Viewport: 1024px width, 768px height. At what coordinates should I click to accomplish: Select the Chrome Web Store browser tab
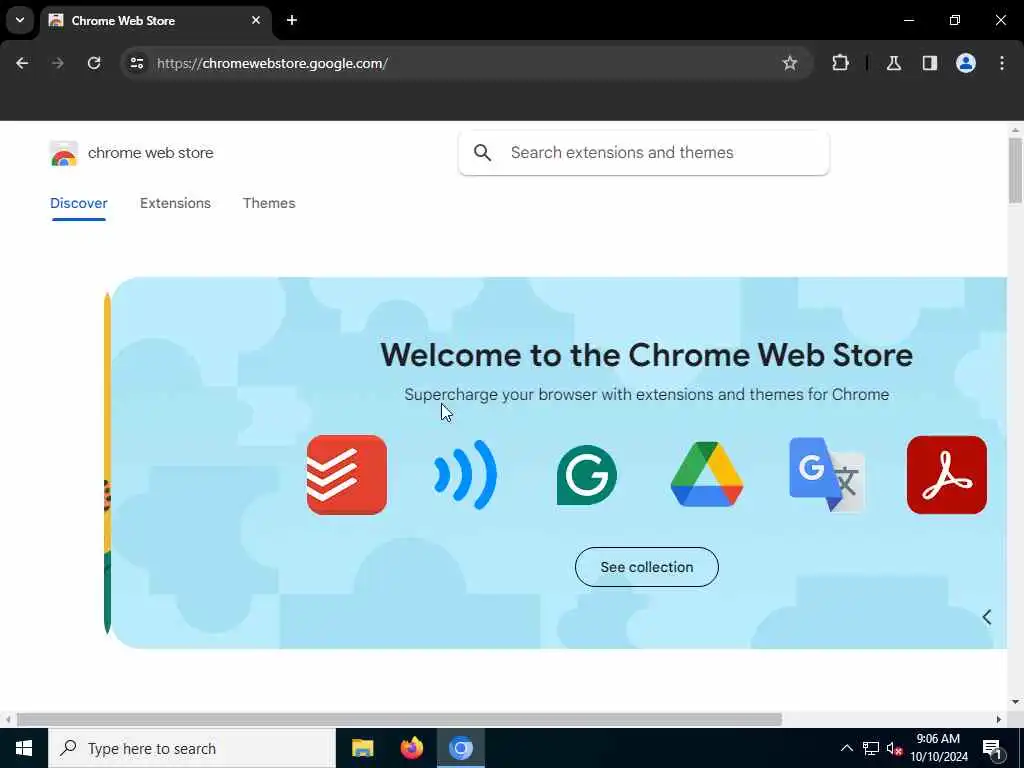[x=155, y=20]
